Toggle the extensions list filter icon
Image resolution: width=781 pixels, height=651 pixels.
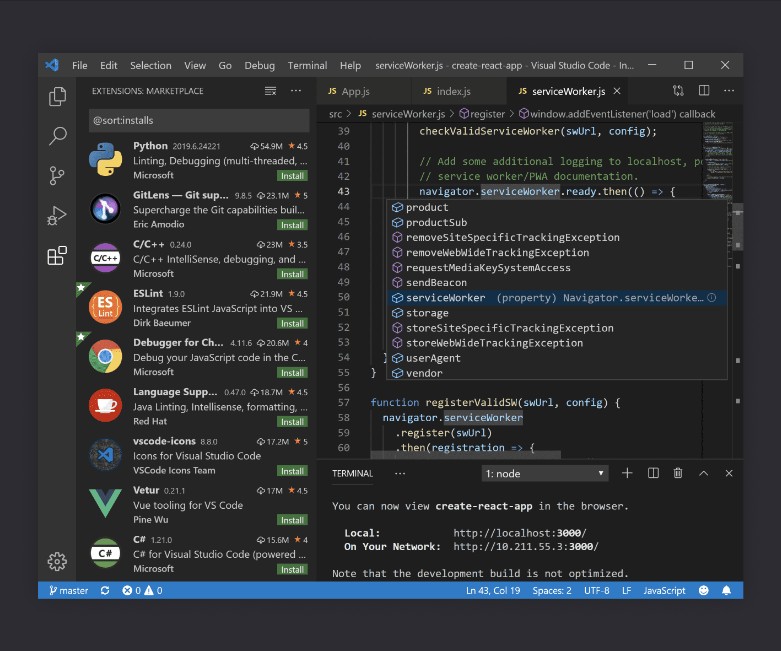[270, 91]
